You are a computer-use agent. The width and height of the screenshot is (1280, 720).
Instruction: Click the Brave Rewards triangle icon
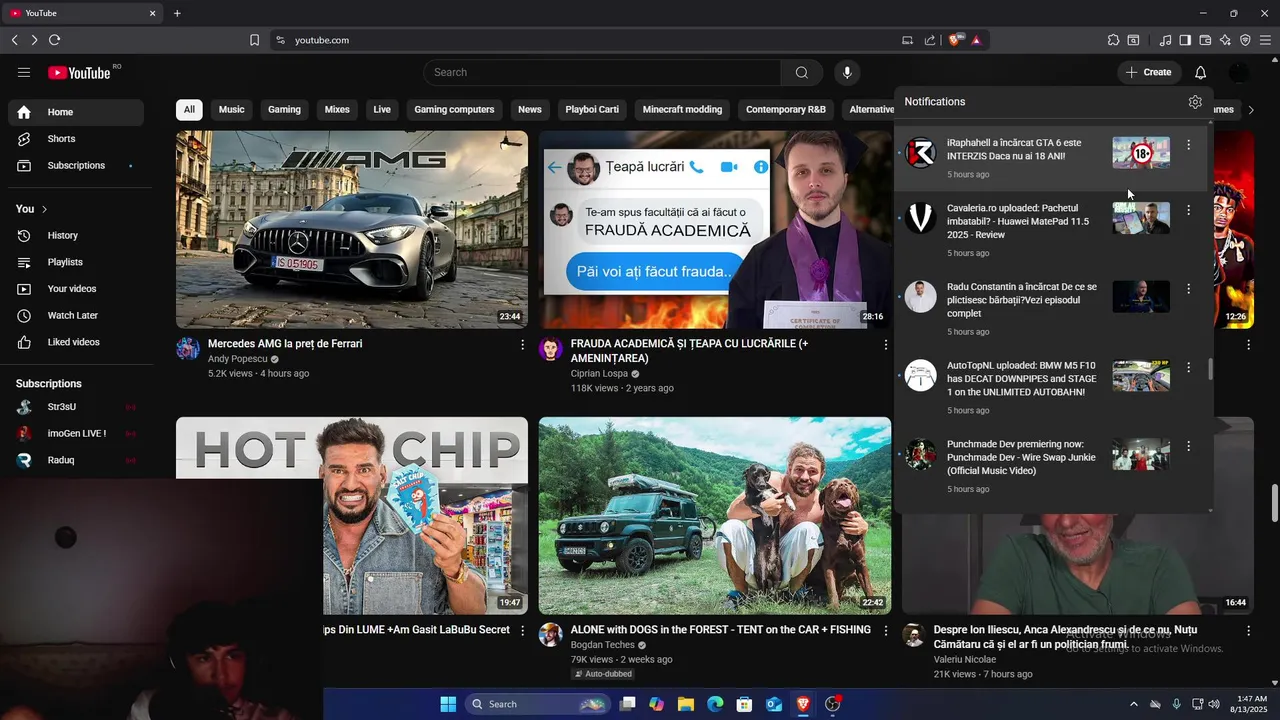click(x=976, y=40)
